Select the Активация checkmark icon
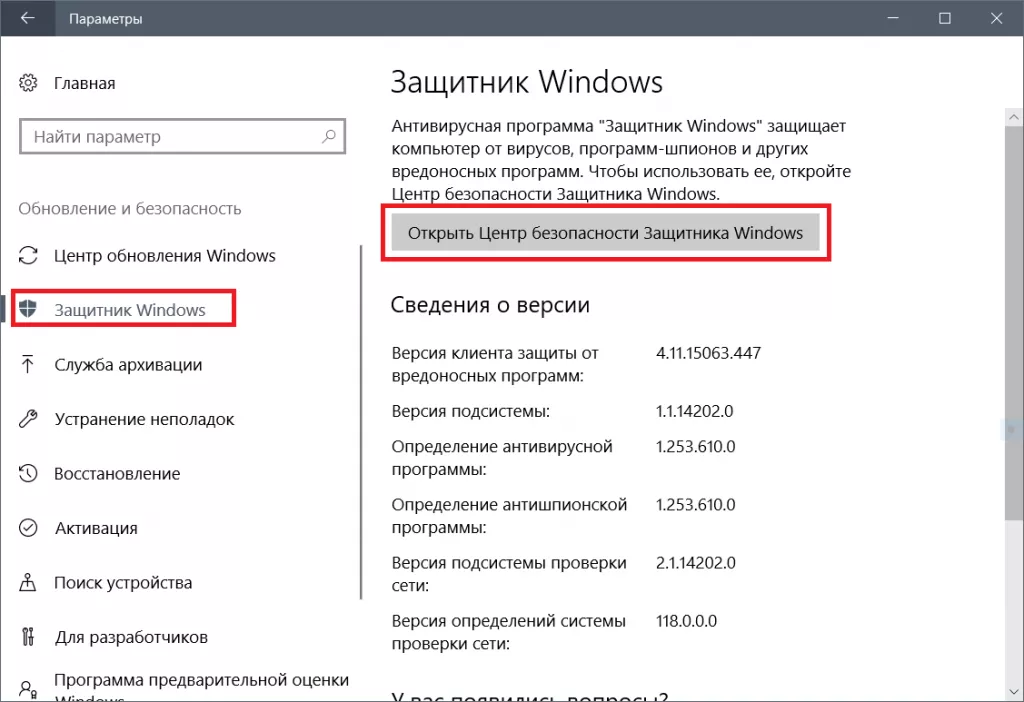 click(x=26, y=528)
